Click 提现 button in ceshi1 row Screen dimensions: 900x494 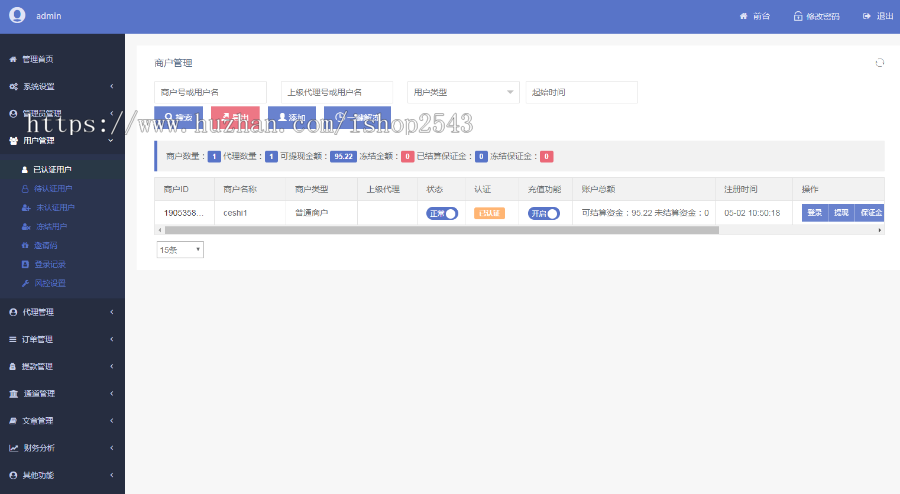pyautogui.click(x=841, y=213)
